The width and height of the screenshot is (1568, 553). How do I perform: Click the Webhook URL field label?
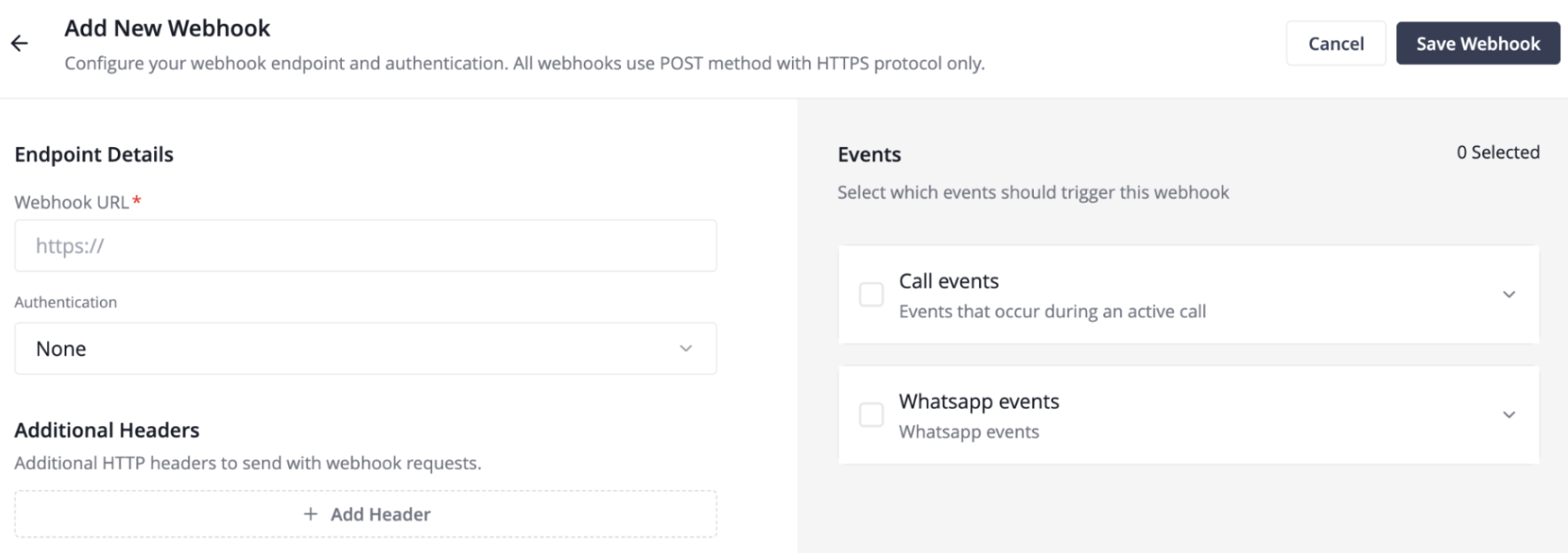tap(72, 202)
